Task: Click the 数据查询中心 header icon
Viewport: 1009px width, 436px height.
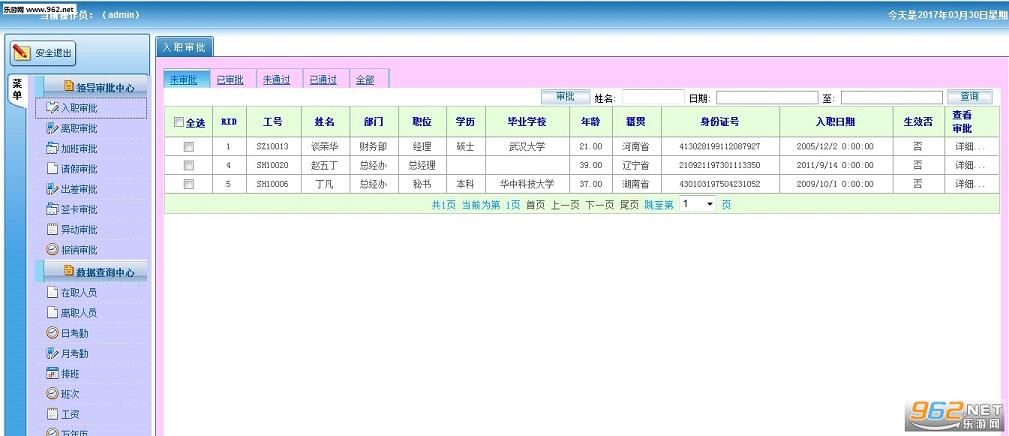Action: [x=69, y=271]
